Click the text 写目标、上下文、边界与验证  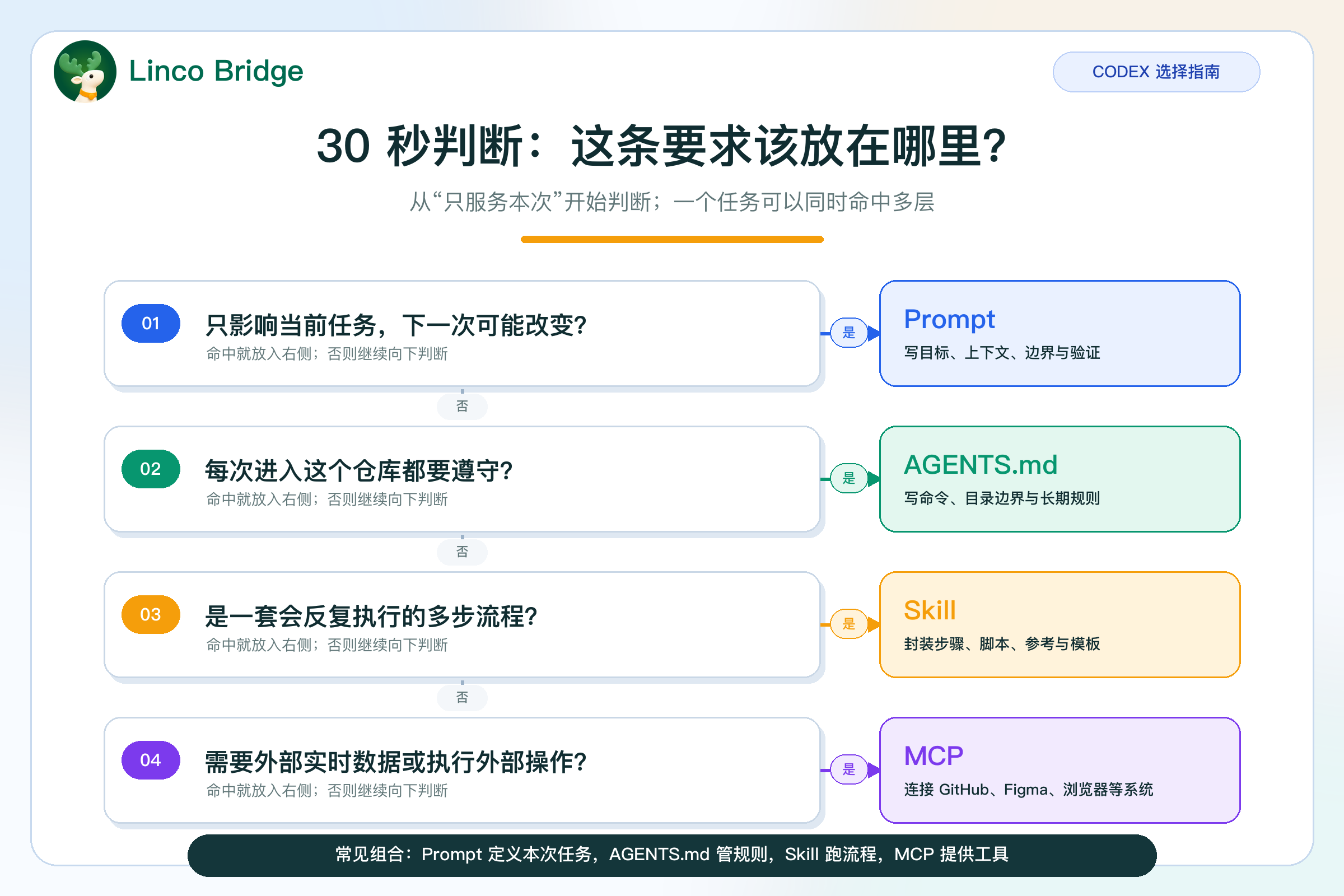(1002, 353)
